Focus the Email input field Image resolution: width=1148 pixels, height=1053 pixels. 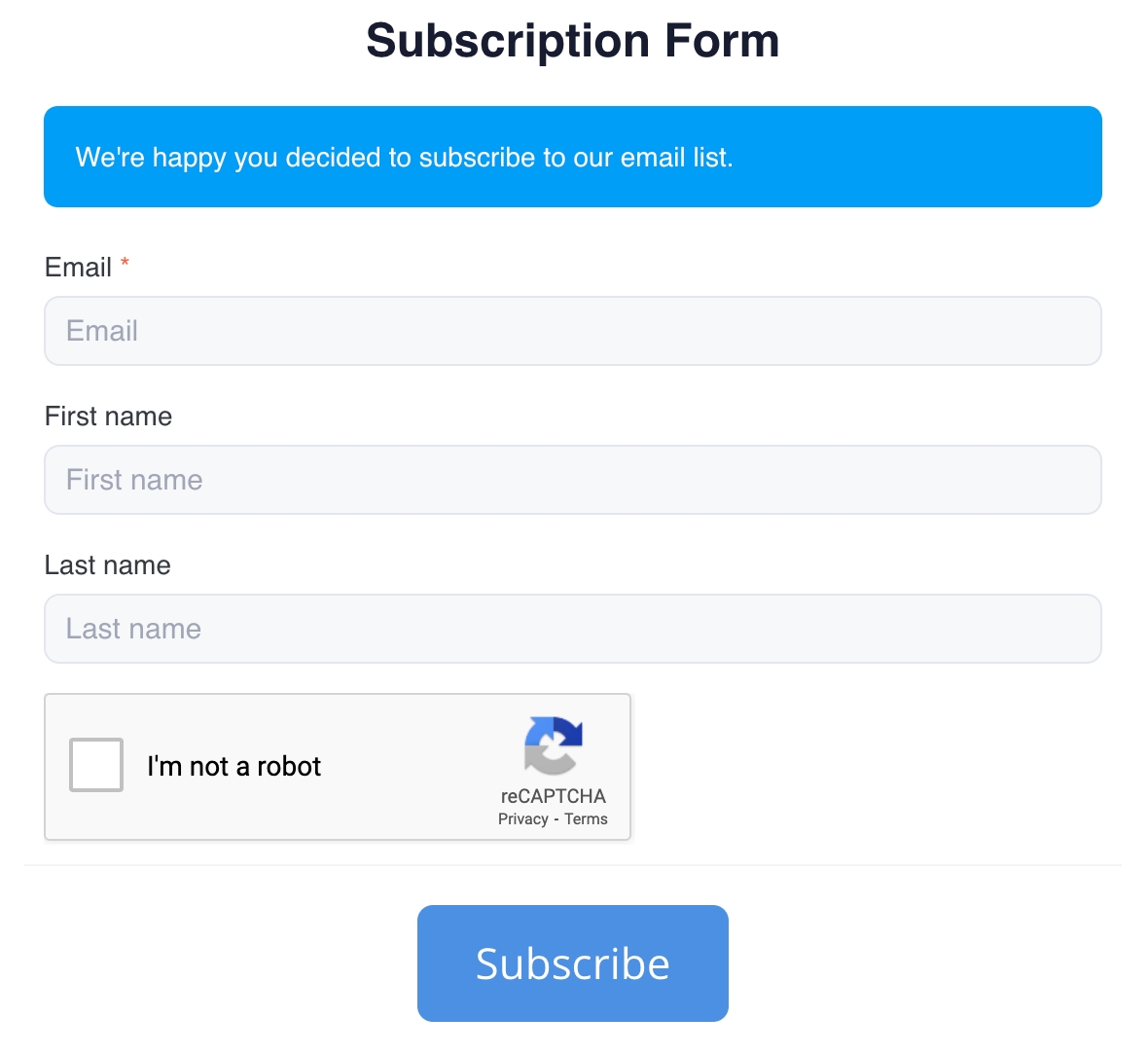pyautogui.click(x=572, y=331)
